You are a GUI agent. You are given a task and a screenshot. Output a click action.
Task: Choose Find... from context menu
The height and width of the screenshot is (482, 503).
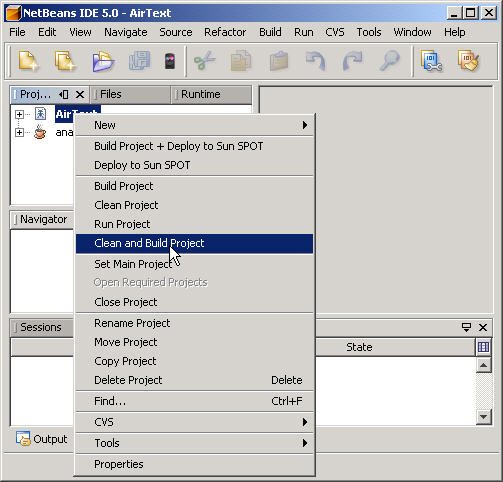(195, 401)
